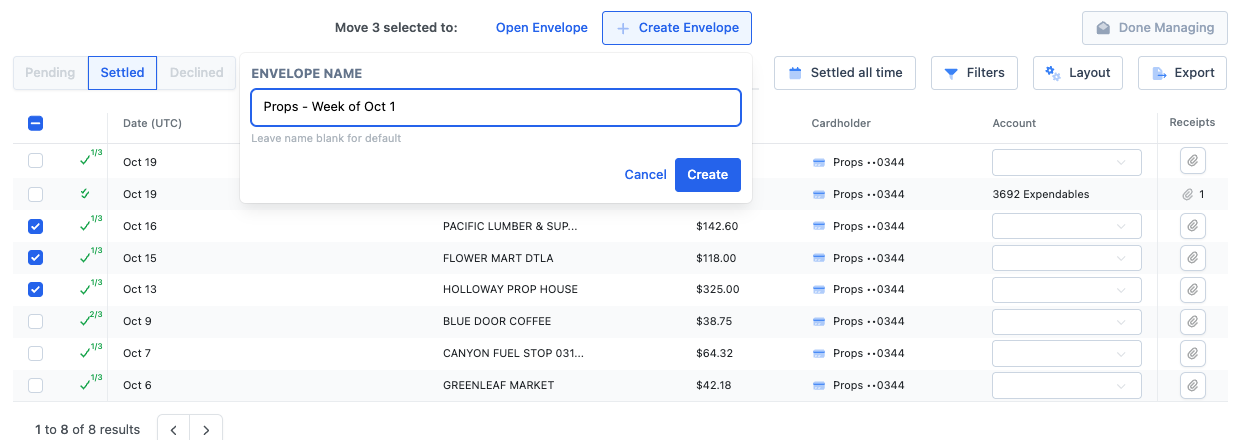Uncheck the Pacific Lumber row
Image resolution: width=1240 pixels, height=440 pixels.
coord(35,226)
